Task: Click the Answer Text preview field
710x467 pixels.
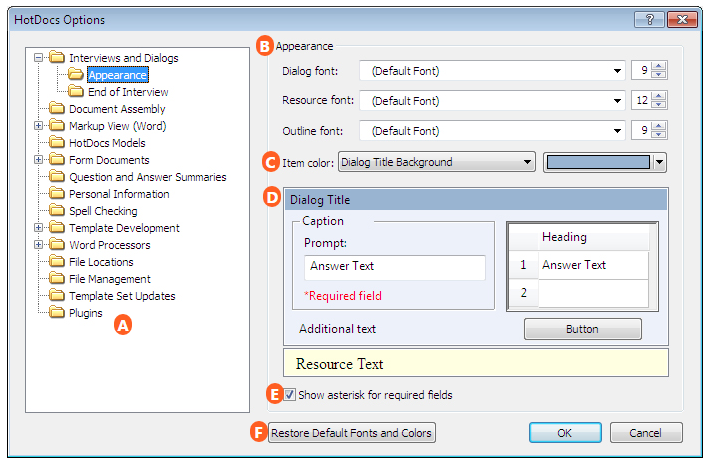Action: pyautogui.click(x=395, y=267)
